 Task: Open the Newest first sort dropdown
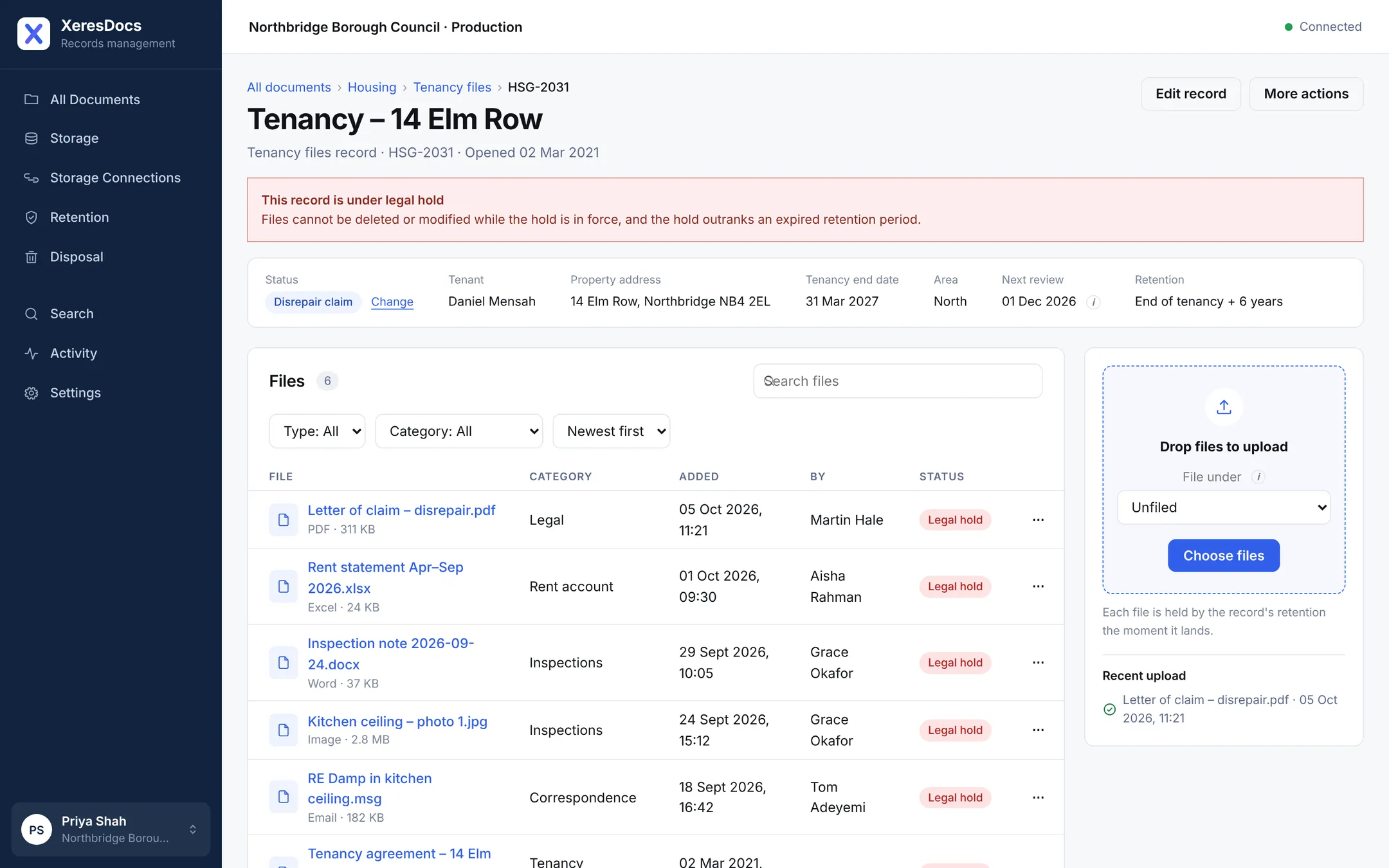click(612, 431)
